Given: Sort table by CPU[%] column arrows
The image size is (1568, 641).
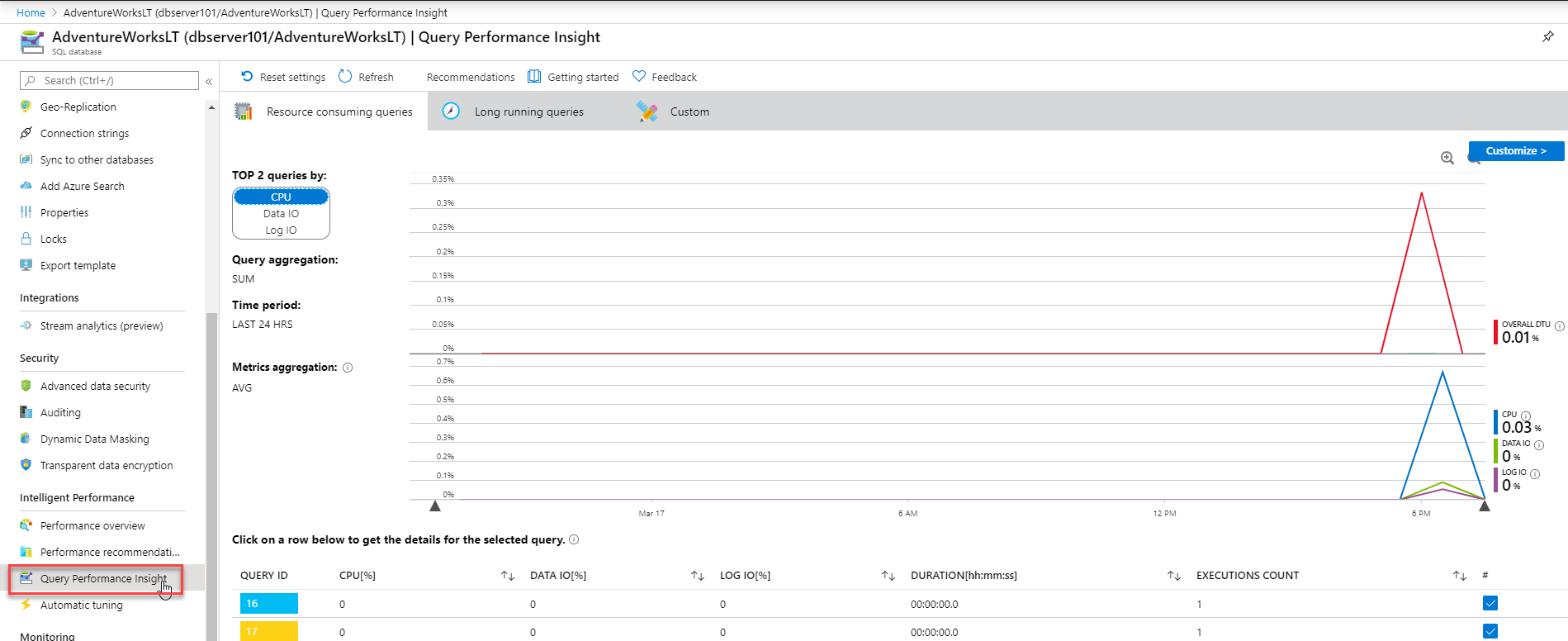Looking at the screenshot, I should pyautogui.click(x=508, y=576).
